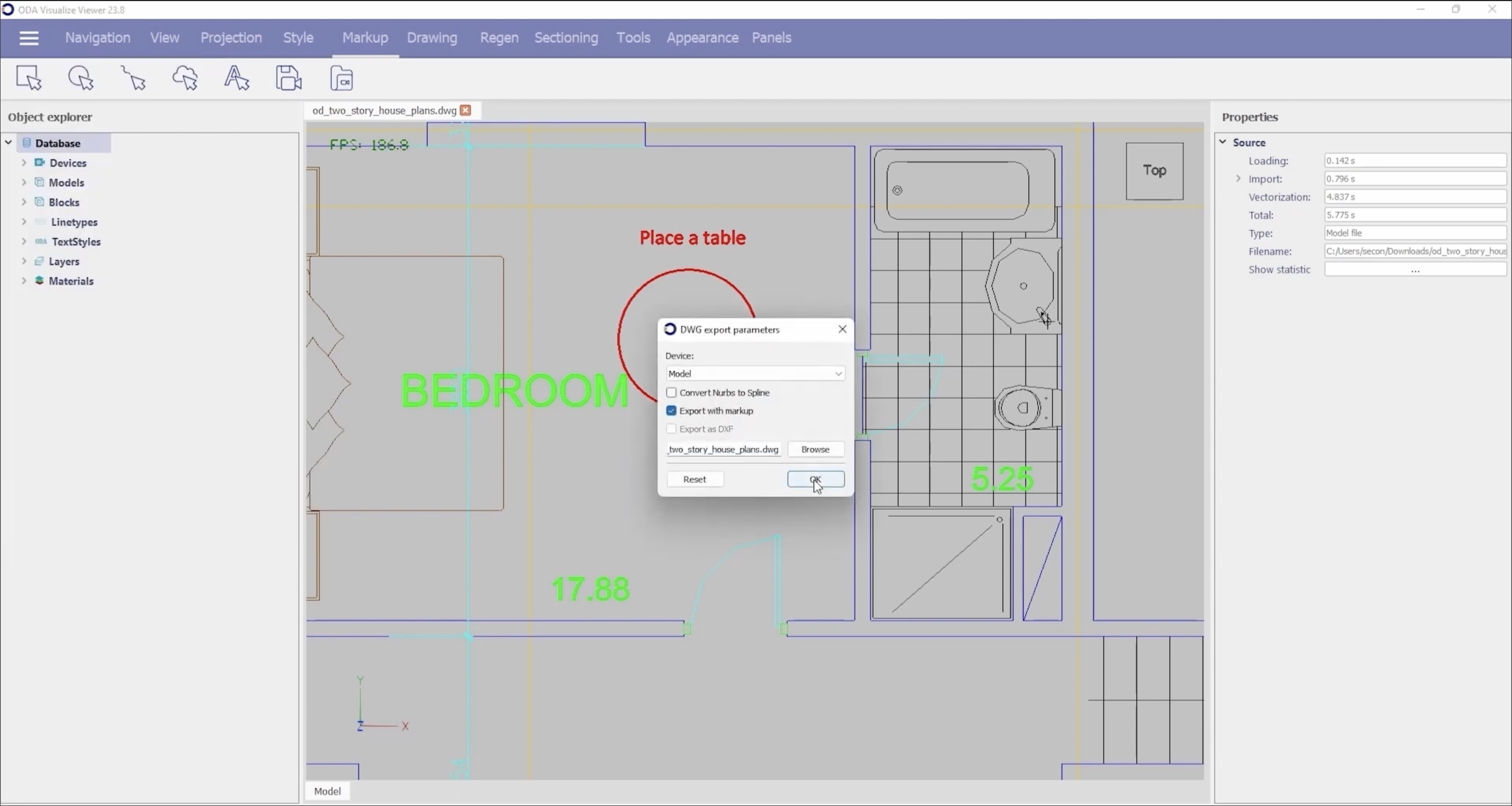The image size is (1512, 806).
Task: Click the Materials tree icon
Action: pyautogui.click(x=39, y=281)
